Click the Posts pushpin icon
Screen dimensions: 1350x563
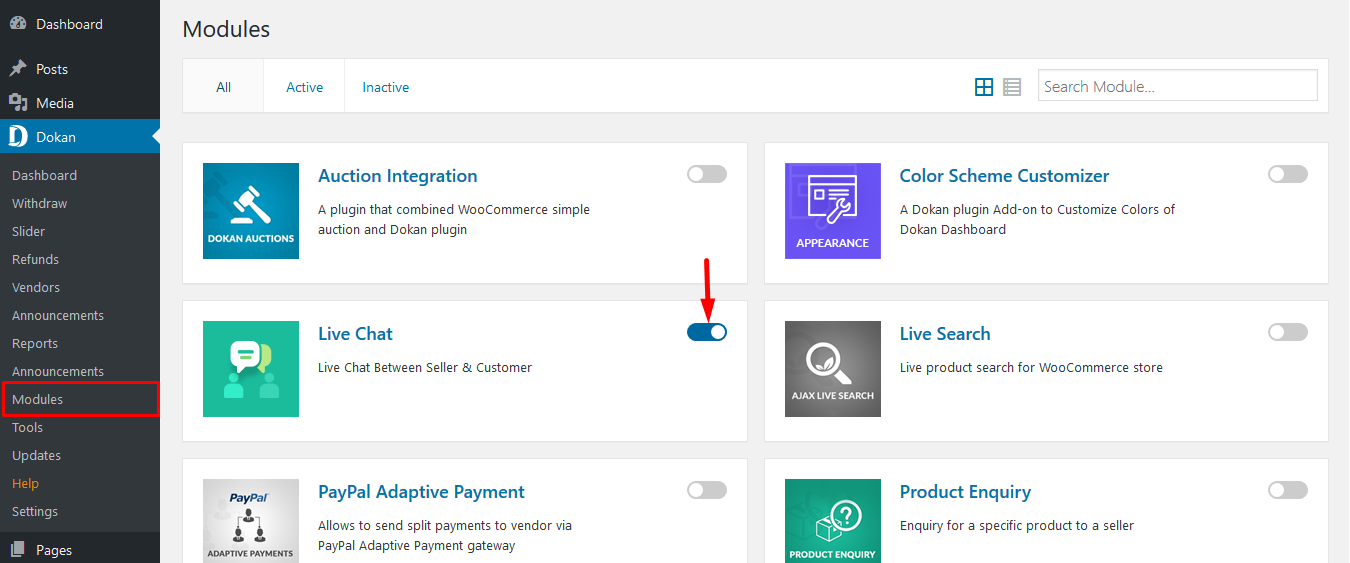click(x=18, y=69)
